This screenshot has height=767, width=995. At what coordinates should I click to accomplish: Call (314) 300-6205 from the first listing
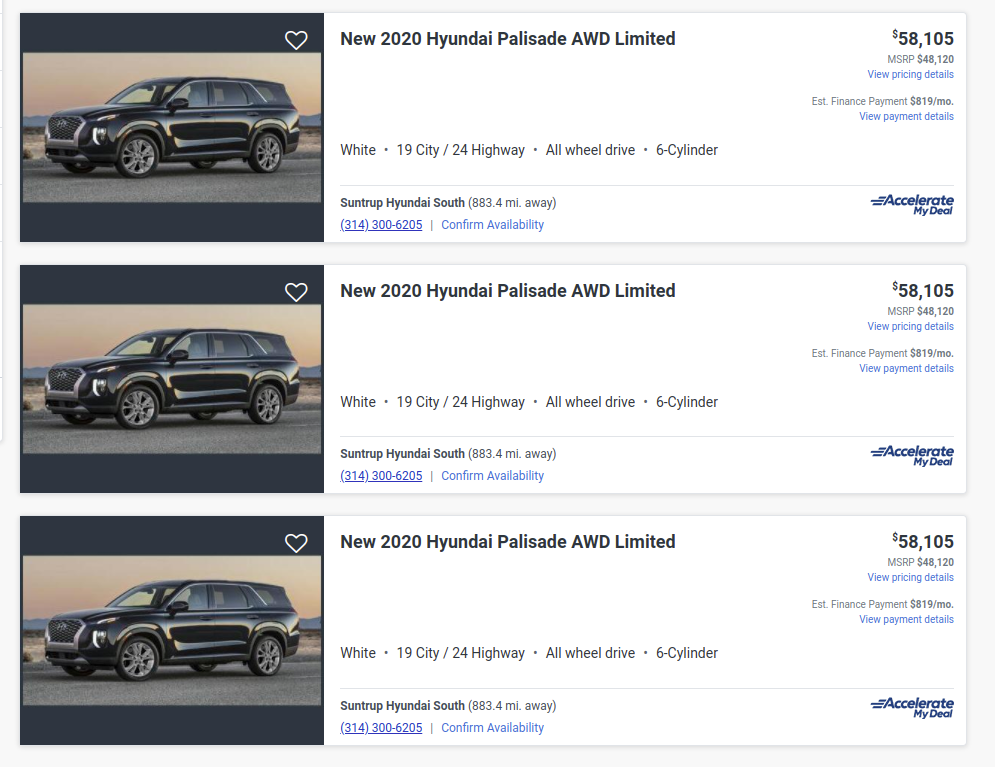[381, 225]
